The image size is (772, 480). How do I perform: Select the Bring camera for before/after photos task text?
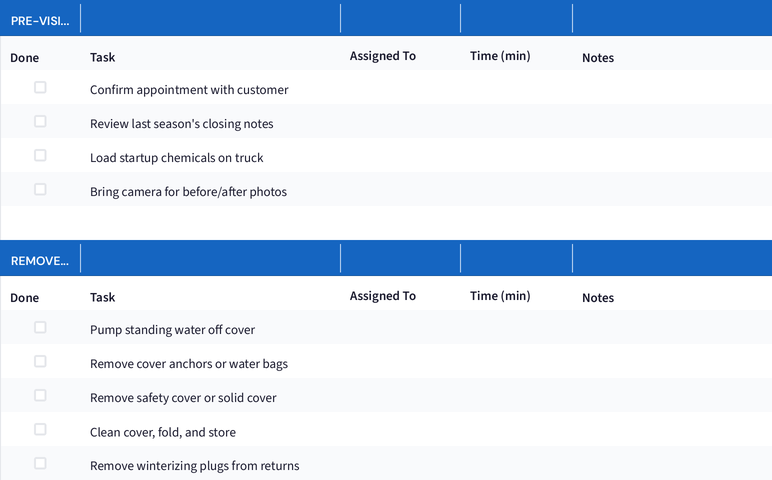(188, 192)
